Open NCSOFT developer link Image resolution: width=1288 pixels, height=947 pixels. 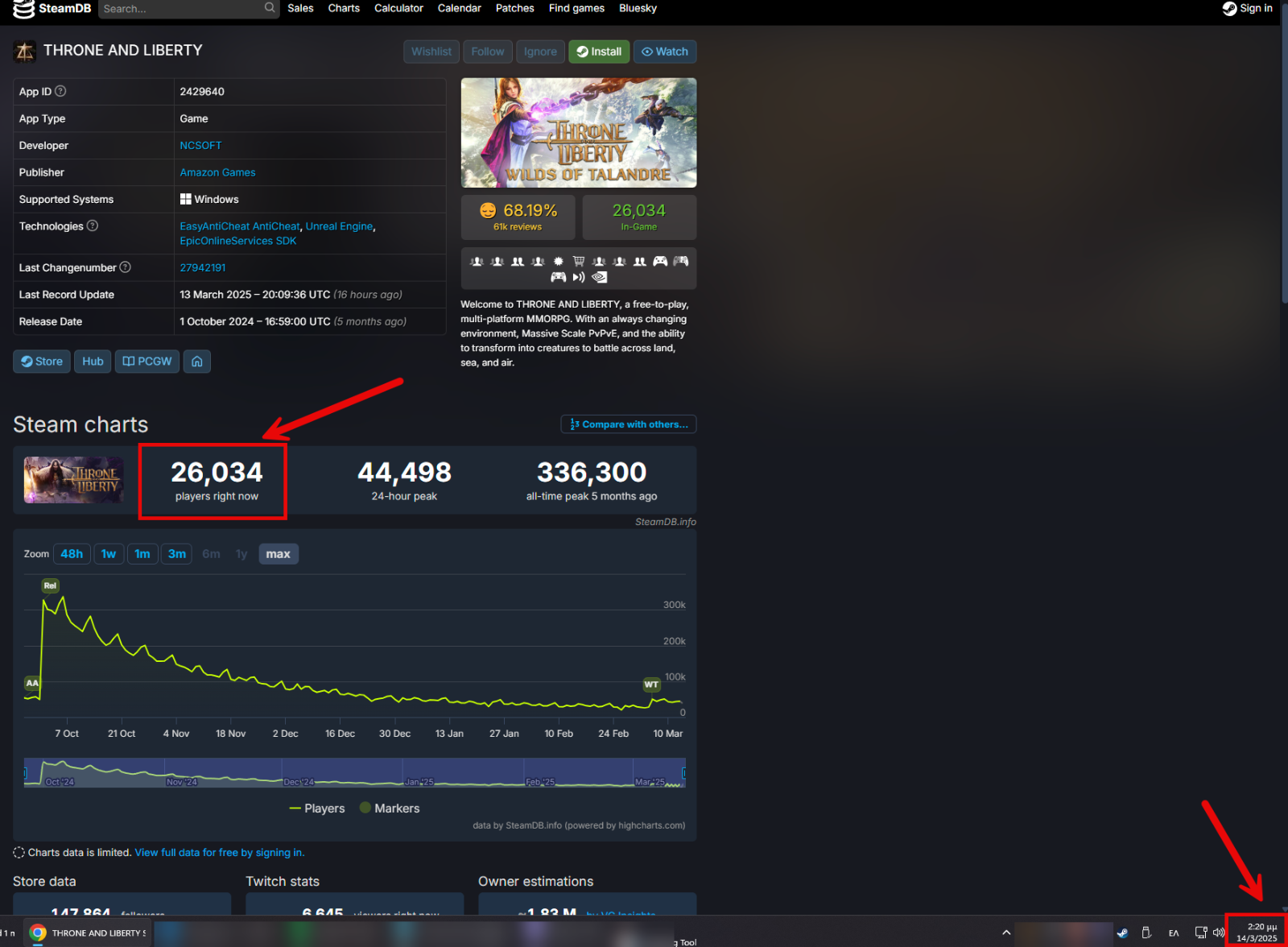coord(200,146)
